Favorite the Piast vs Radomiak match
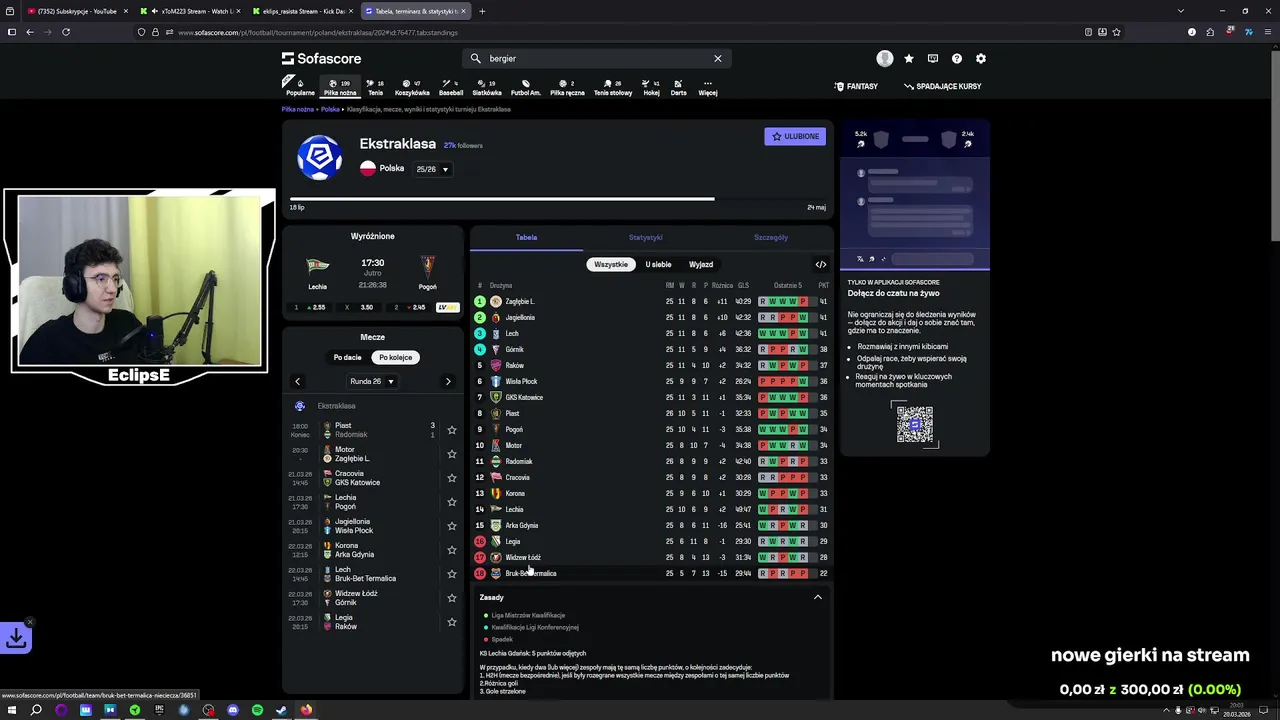Screen dimensions: 1280x720 coord(452,430)
